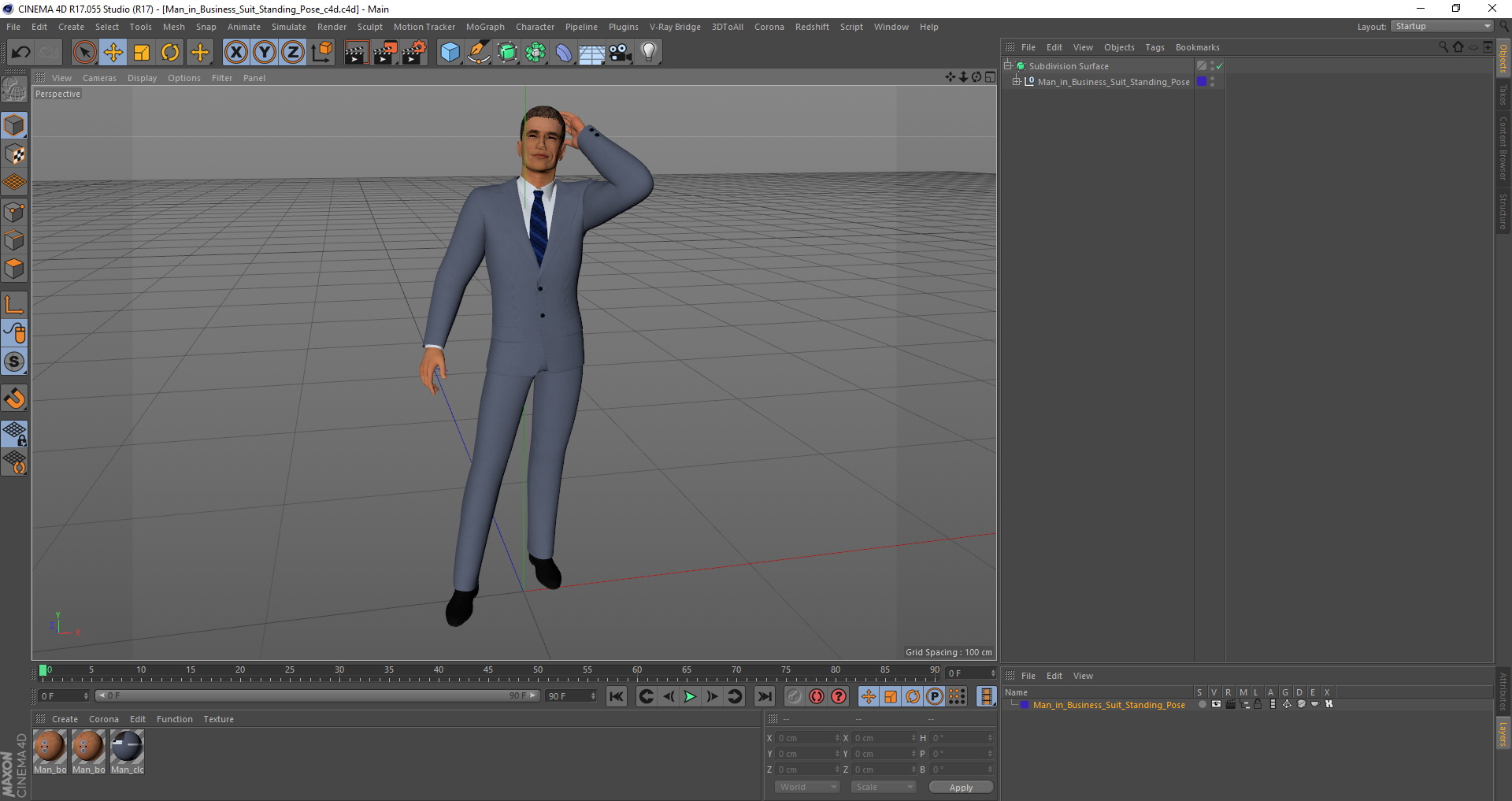Viewport: 1512px width, 801px height.
Task: Switch to Edges mode
Action: (14, 239)
